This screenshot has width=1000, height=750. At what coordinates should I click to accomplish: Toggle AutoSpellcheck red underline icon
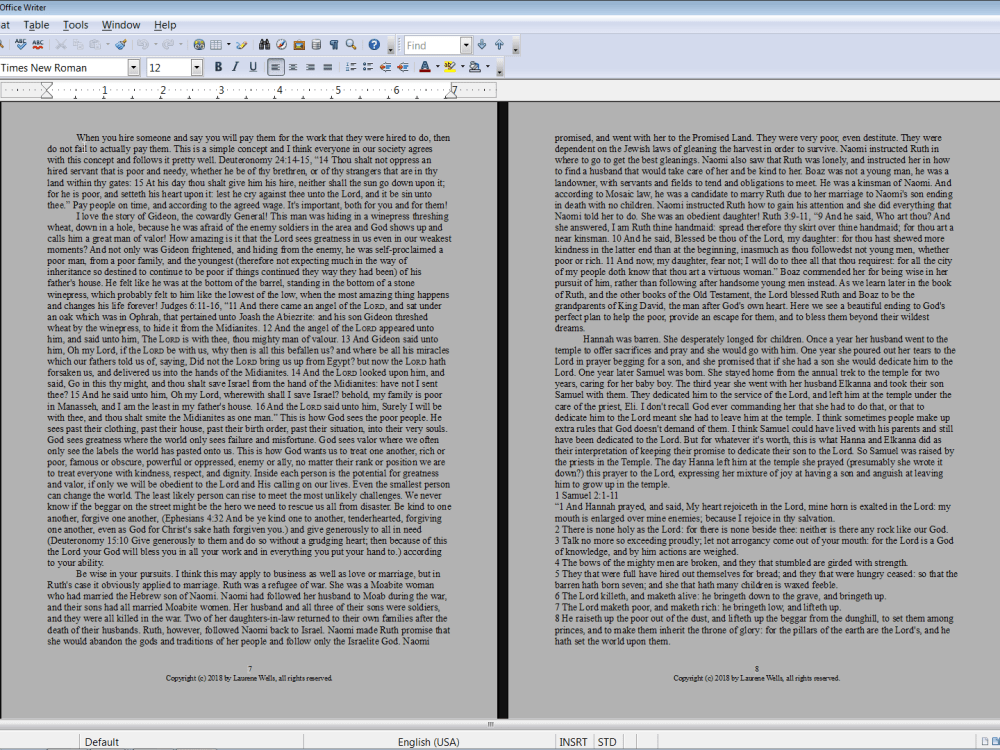pos(38,45)
